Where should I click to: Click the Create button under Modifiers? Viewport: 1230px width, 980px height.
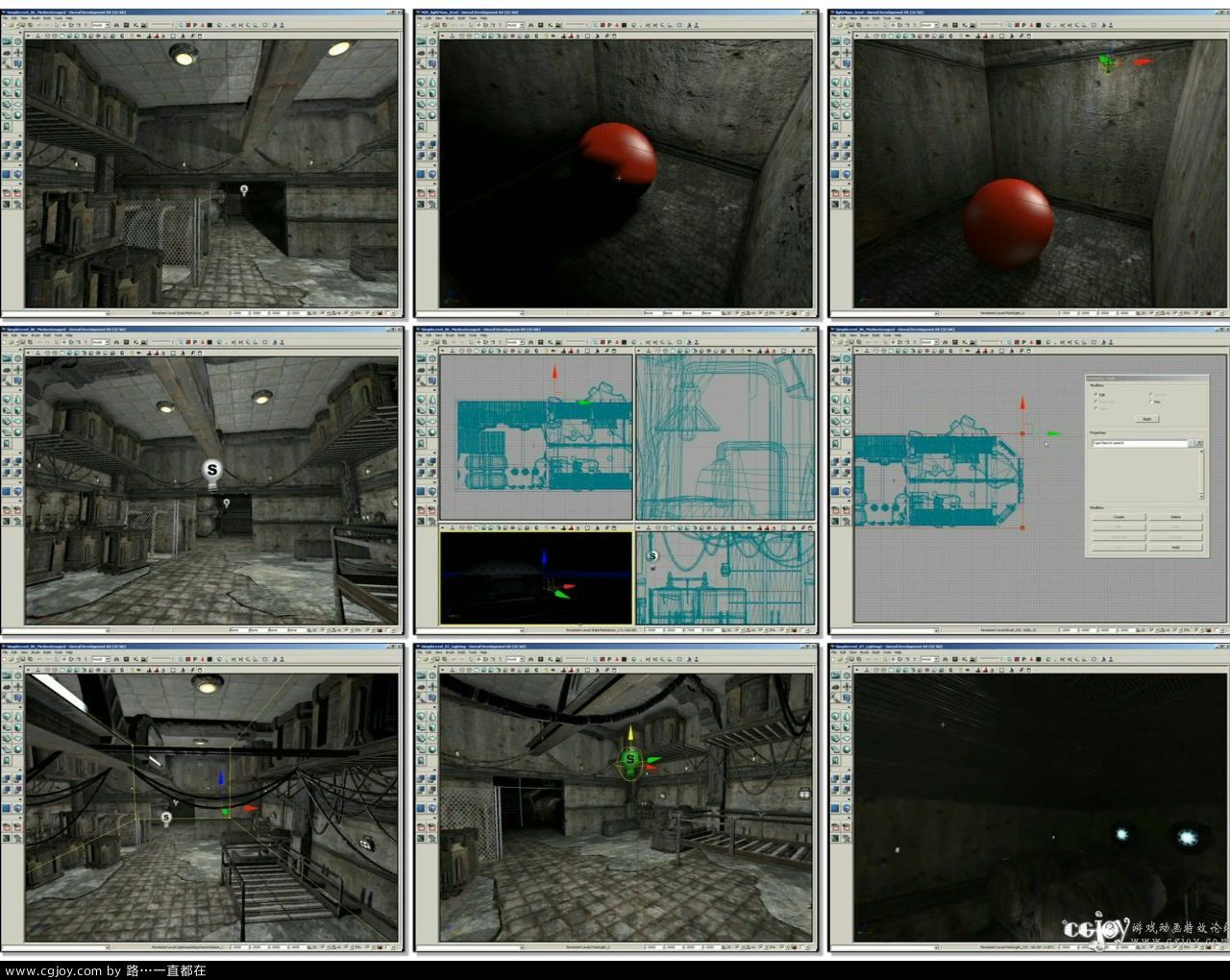tap(1119, 517)
